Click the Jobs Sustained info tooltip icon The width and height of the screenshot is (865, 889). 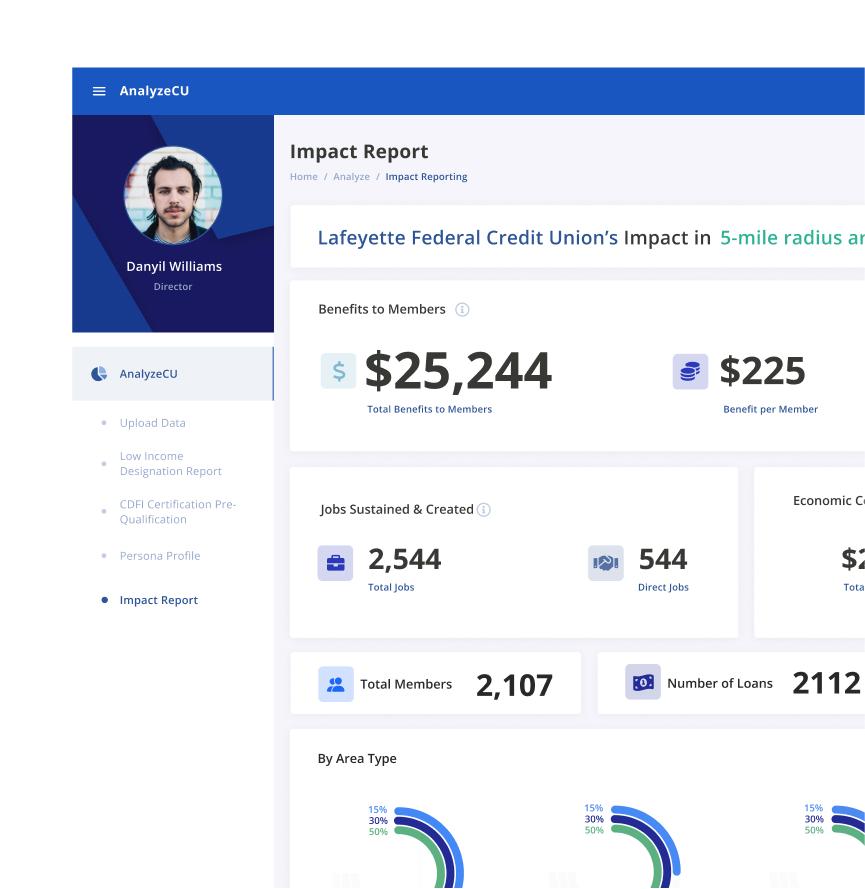coord(484,509)
